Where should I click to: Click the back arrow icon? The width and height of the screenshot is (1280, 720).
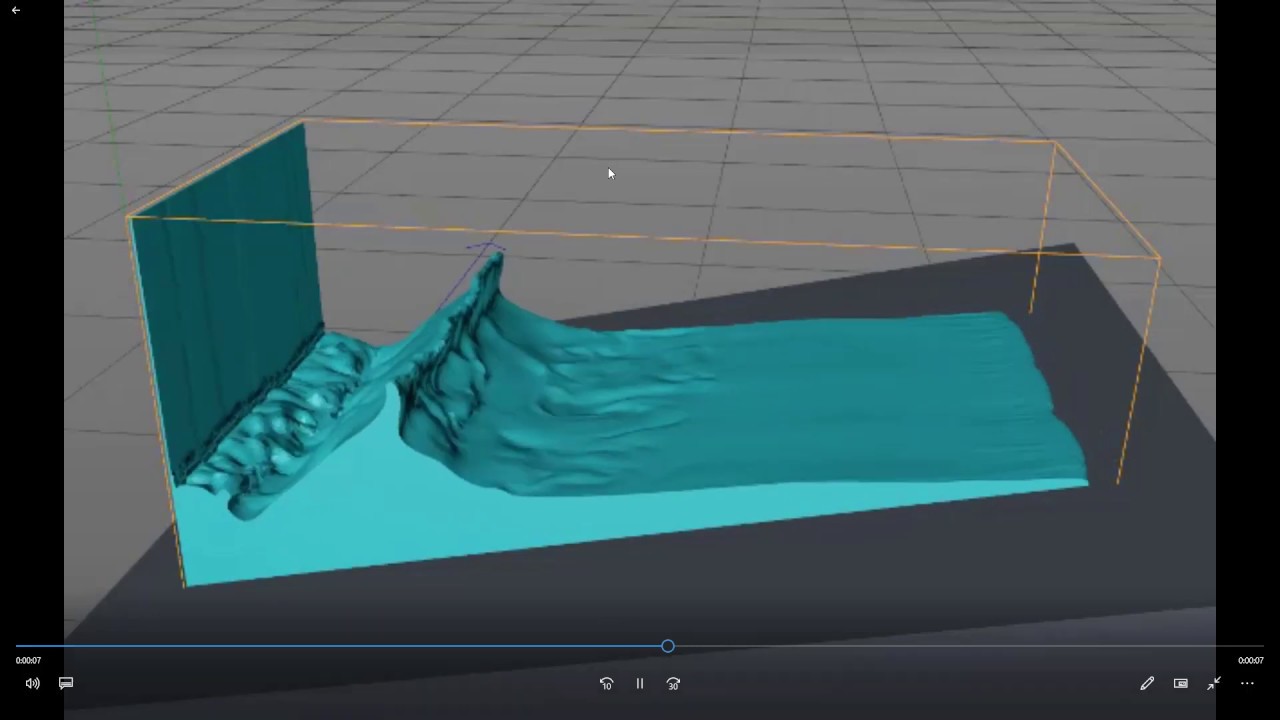click(15, 10)
